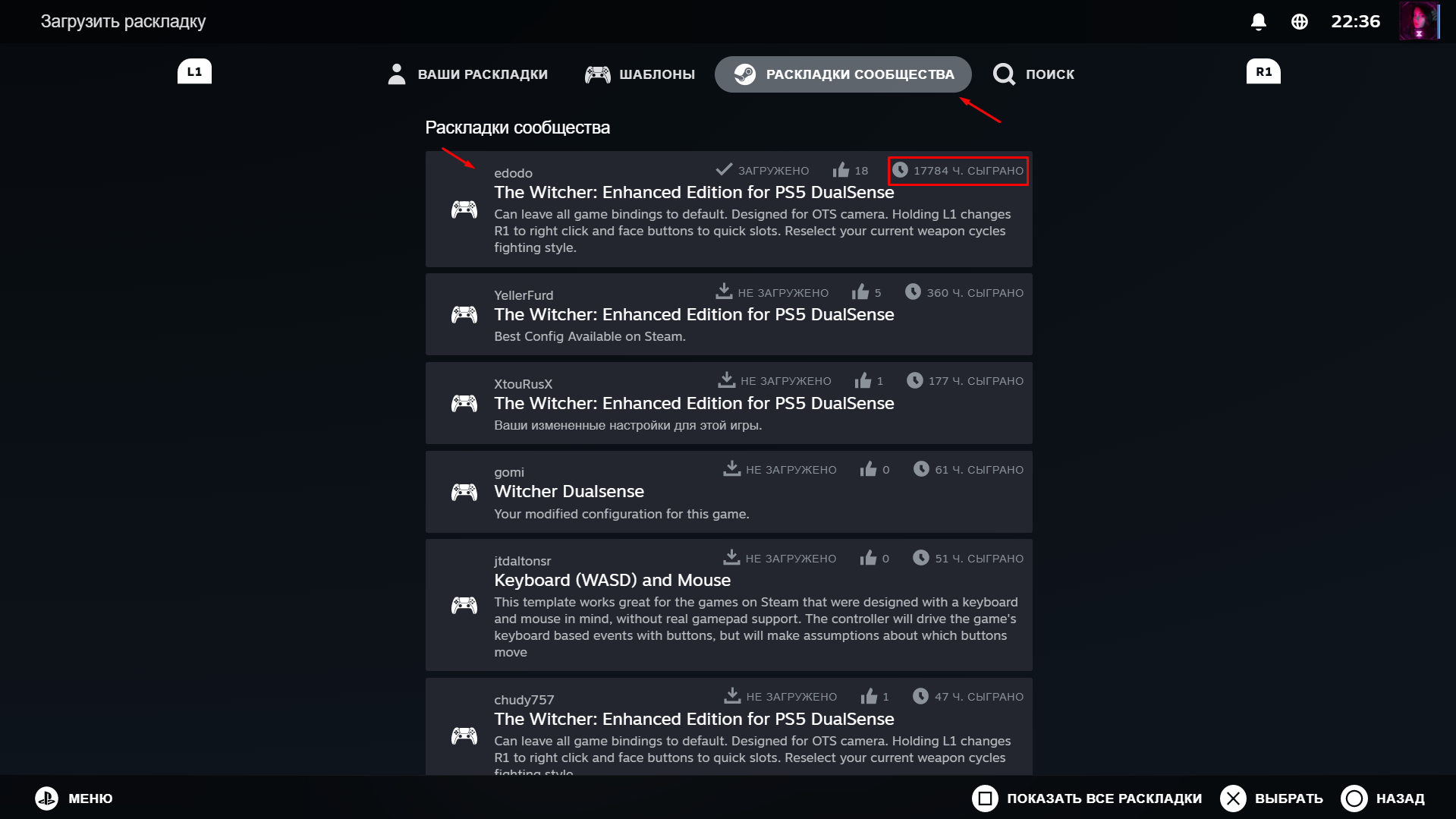Click the 177 ч. сыграно playtime text
The image size is (1456, 819).
click(x=976, y=381)
